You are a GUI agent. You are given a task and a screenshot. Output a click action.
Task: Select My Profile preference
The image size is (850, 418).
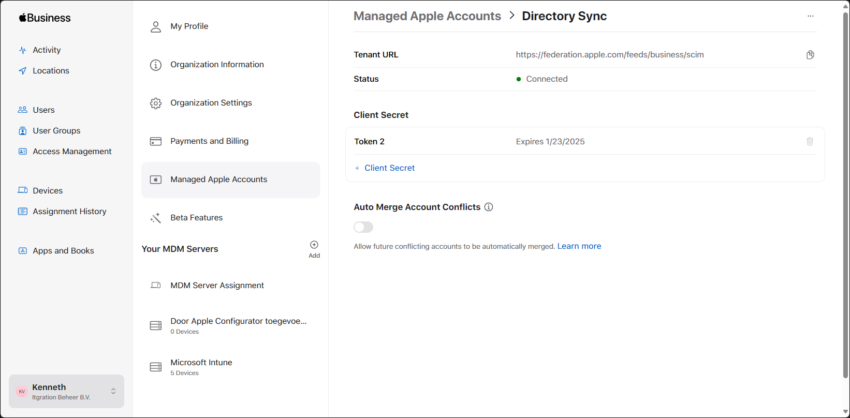pos(230,27)
